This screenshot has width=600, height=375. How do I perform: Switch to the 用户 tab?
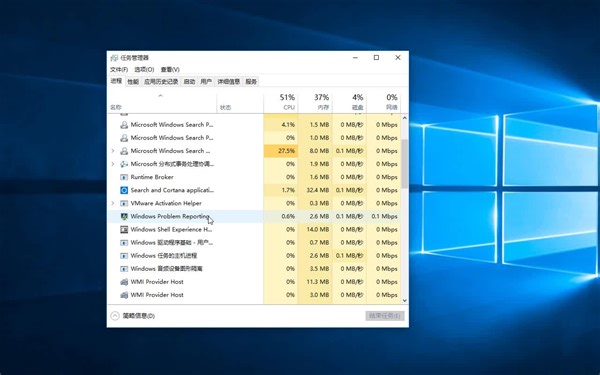(x=206, y=82)
